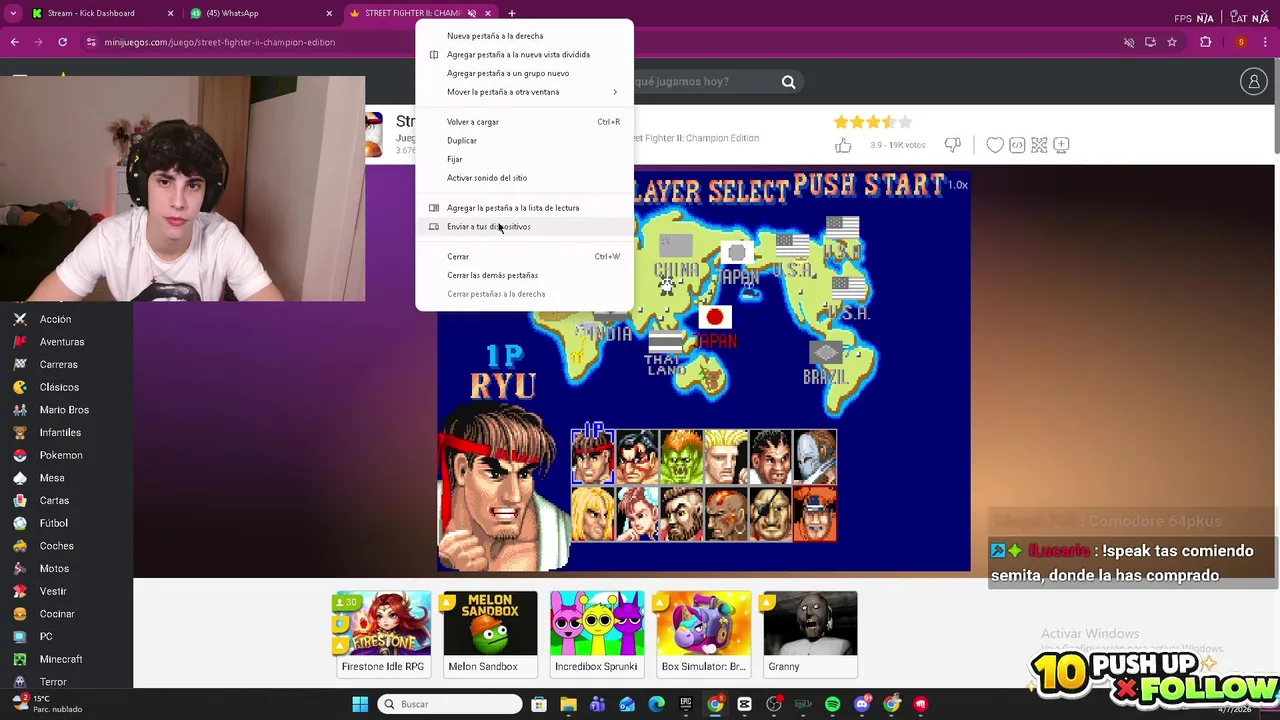Select 'Volver a cargar' in context menu
The width and height of the screenshot is (1280, 720).
[524, 122]
